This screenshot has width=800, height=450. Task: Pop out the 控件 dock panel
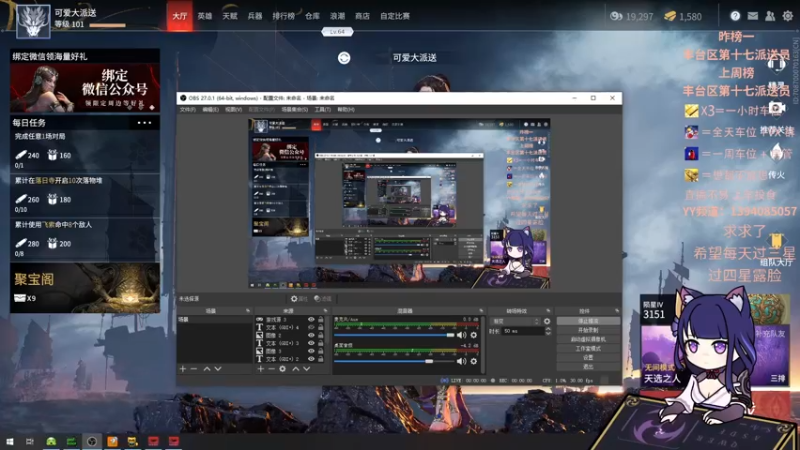617,311
